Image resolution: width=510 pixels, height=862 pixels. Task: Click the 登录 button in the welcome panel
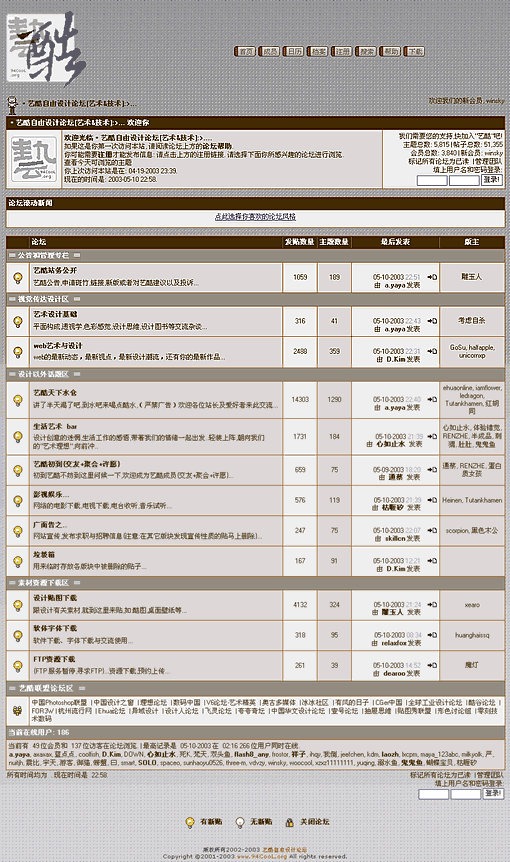492,180
